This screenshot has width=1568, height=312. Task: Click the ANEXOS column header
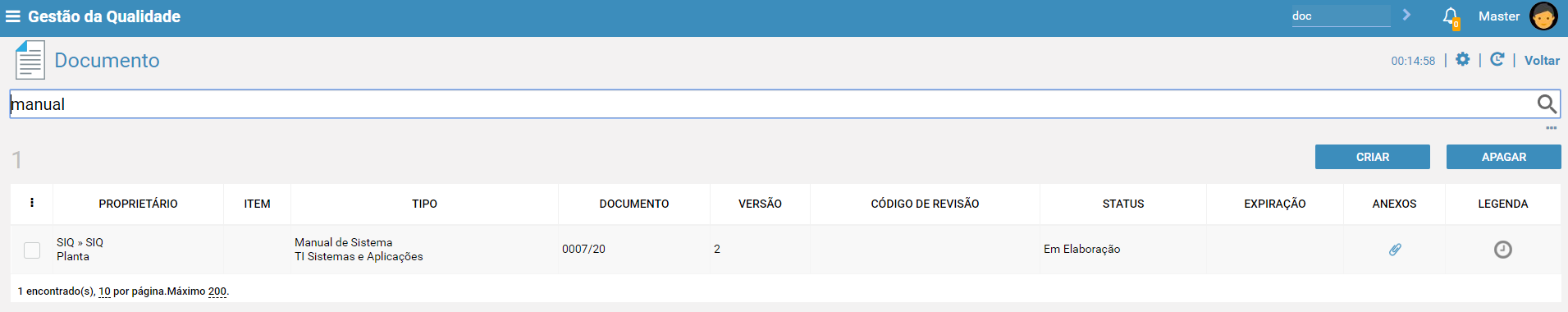(x=1394, y=204)
